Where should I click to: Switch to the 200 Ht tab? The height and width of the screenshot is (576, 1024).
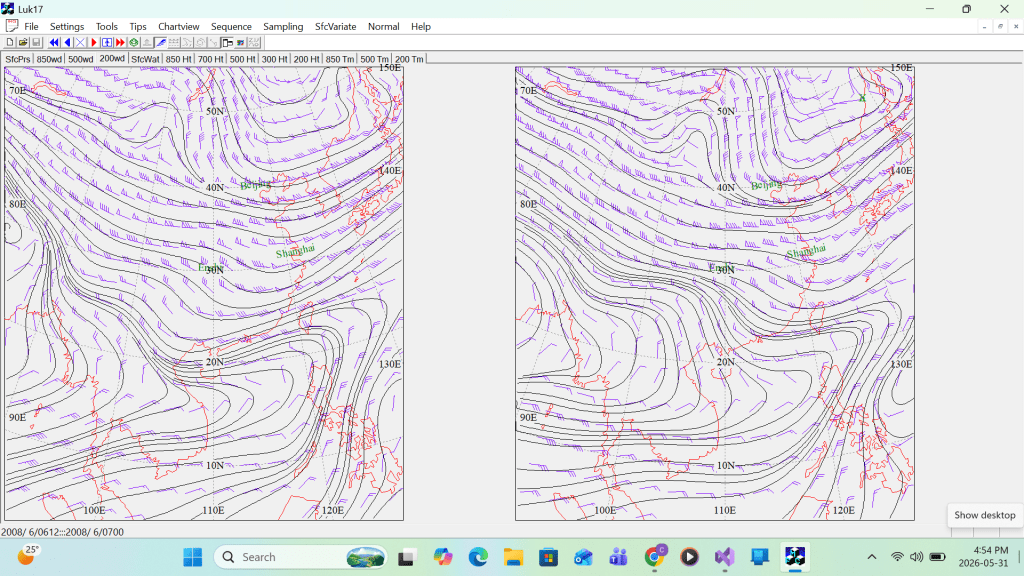coord(306,59)
